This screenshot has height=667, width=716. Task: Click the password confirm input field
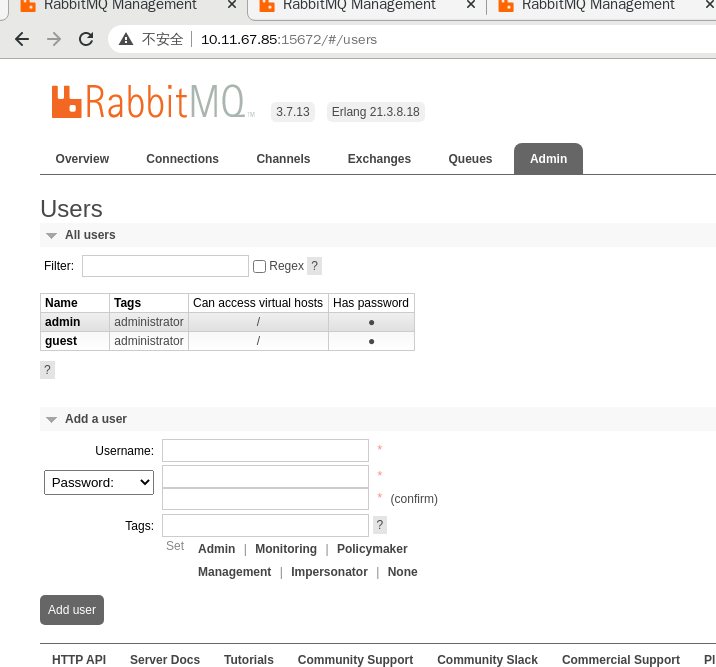(265, 499)
